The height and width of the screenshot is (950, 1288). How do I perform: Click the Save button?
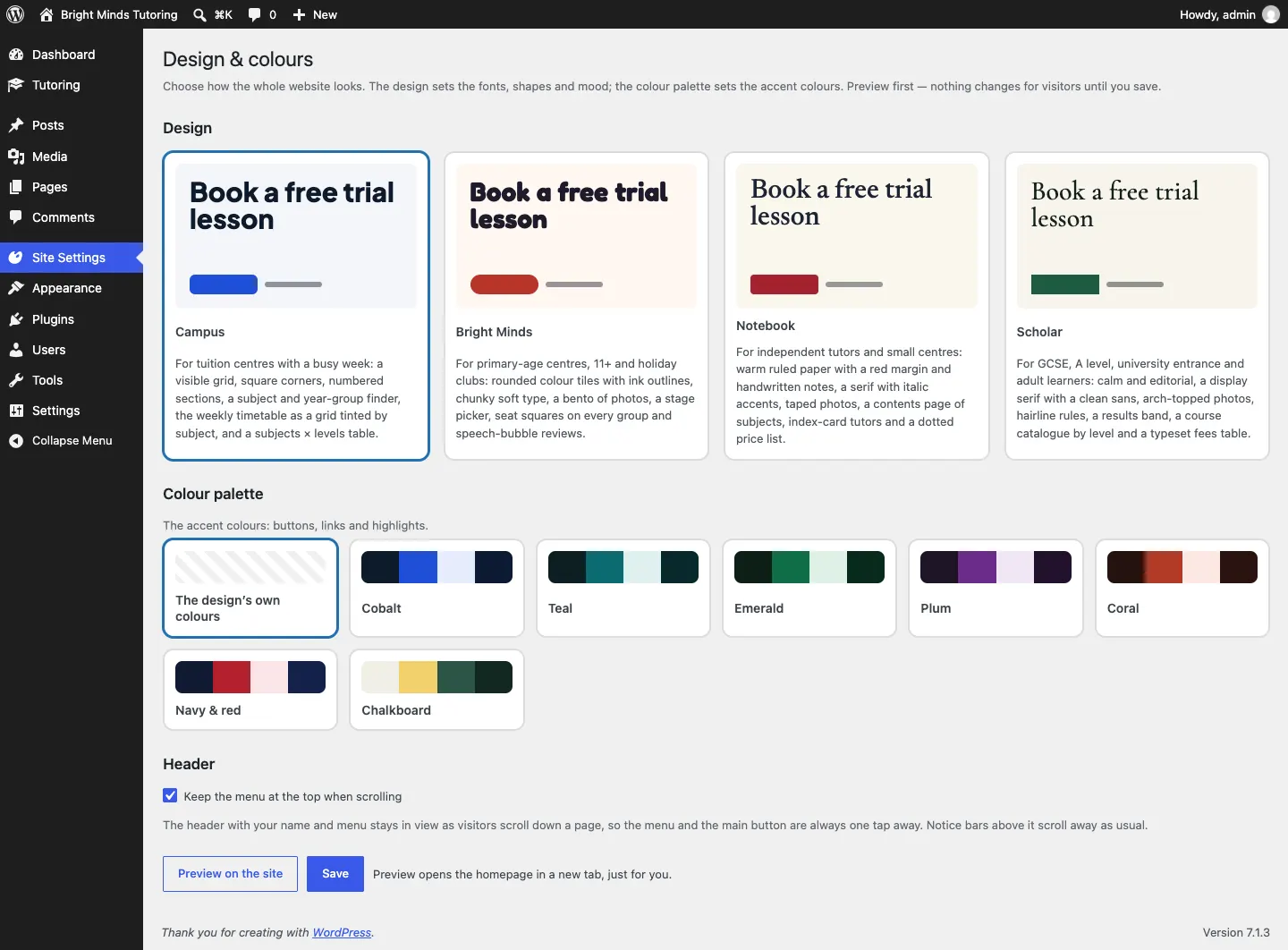pos(335,874)
